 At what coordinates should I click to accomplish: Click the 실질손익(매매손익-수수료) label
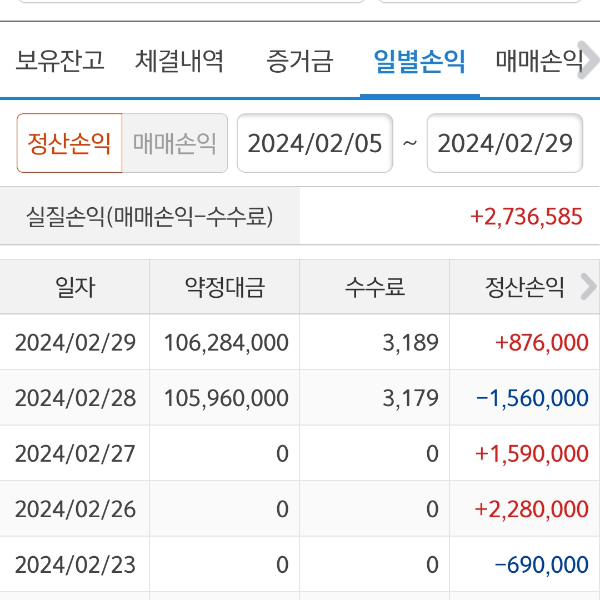coord(150,216)
